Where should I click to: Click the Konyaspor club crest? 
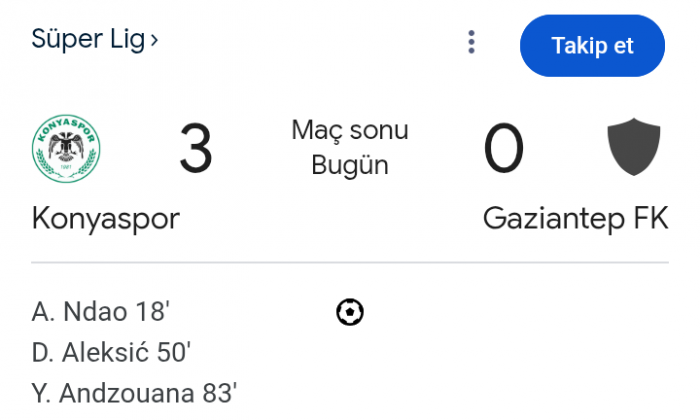[x=67, y=148]
